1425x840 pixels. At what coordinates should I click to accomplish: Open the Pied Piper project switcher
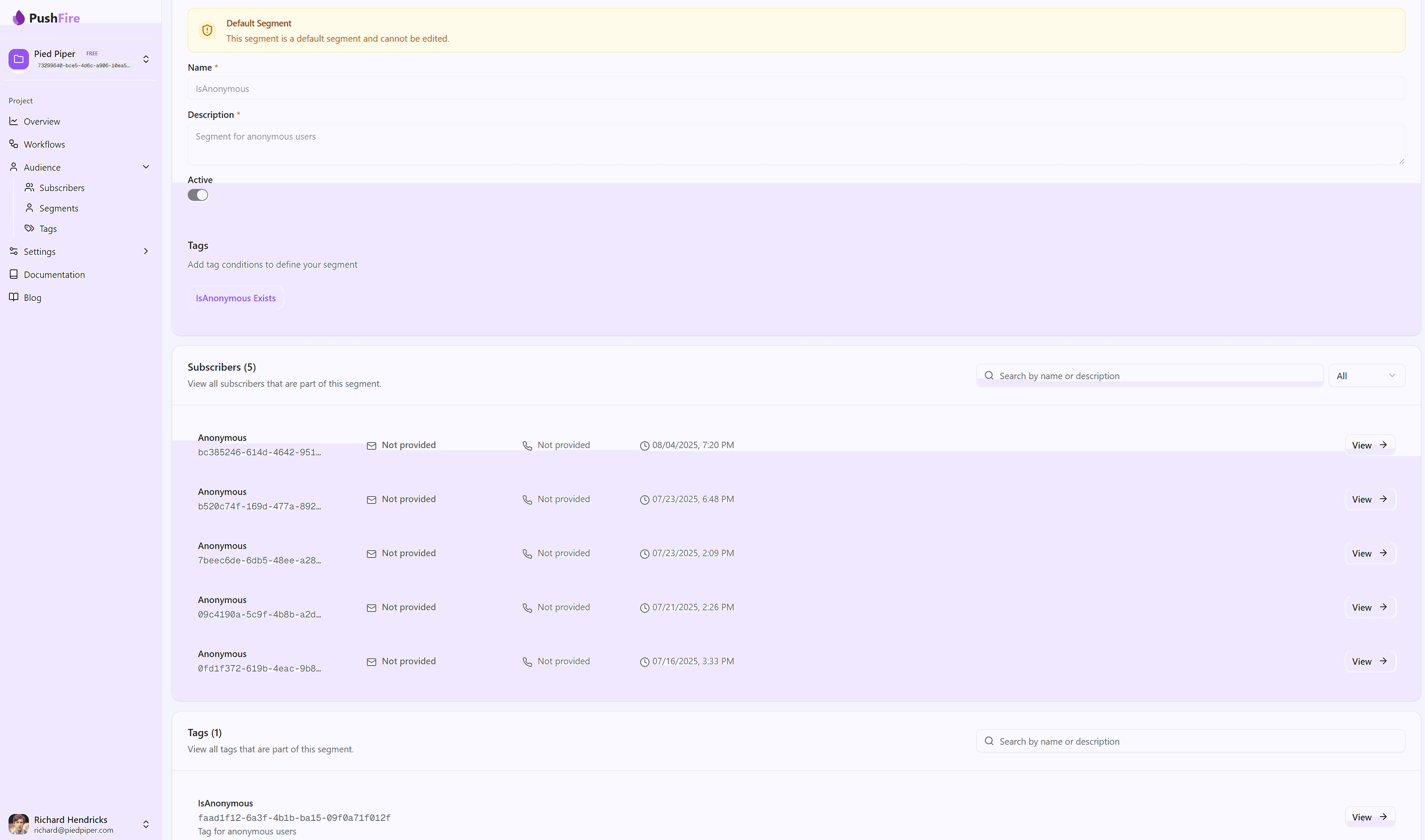[146, 59]
